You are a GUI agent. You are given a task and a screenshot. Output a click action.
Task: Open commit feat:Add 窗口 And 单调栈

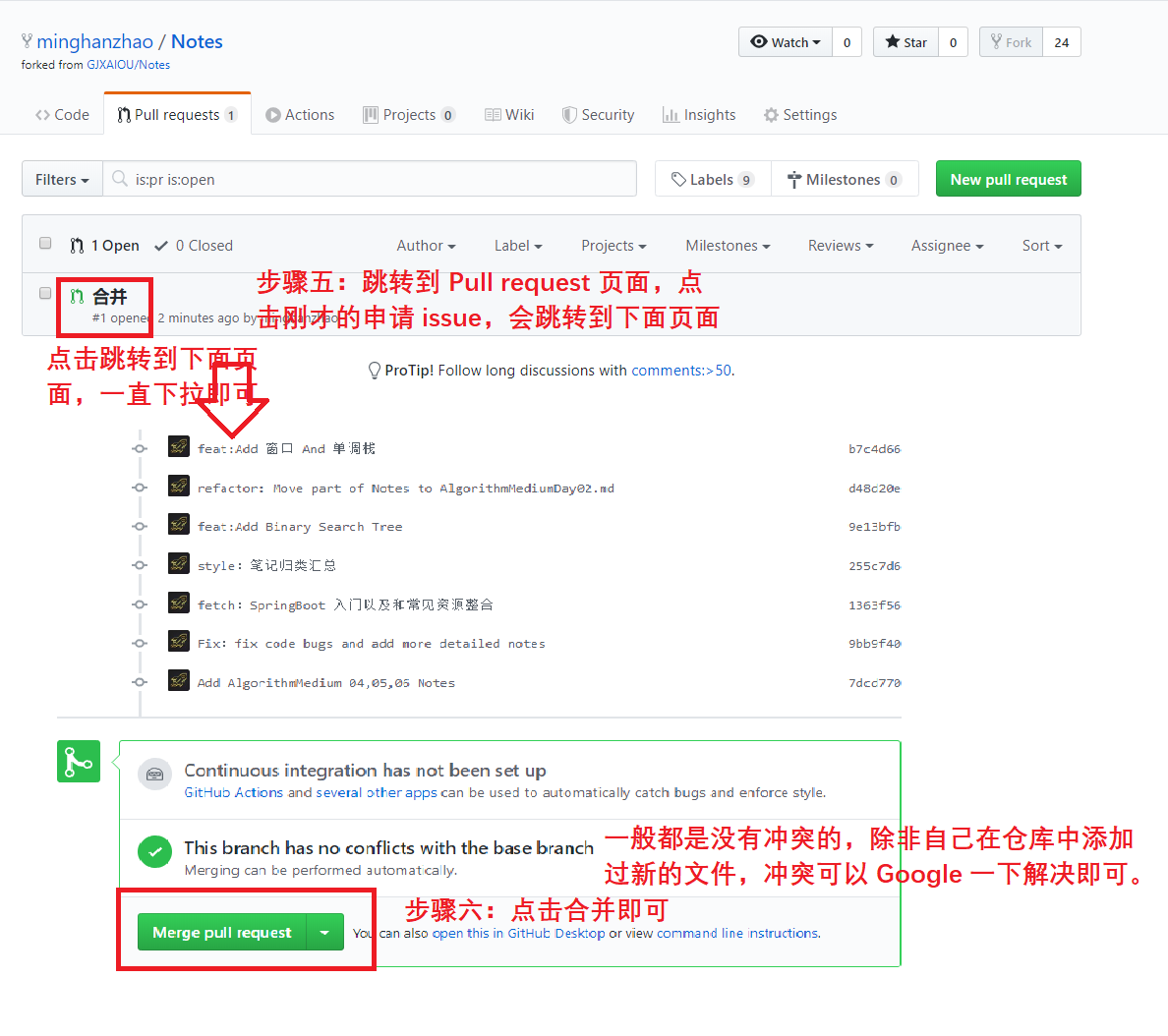pyautogui.click(x=286, y=449)
